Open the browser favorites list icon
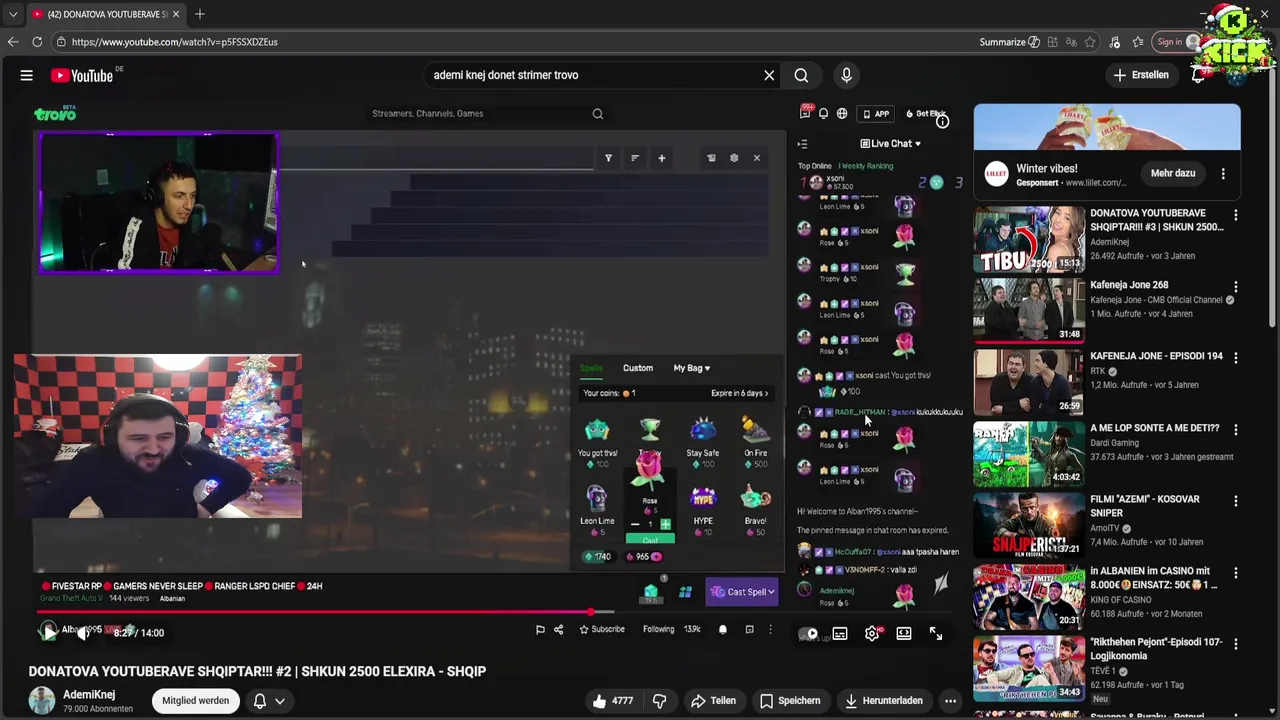The image size is (1280, 720). tap(1138, 42)
